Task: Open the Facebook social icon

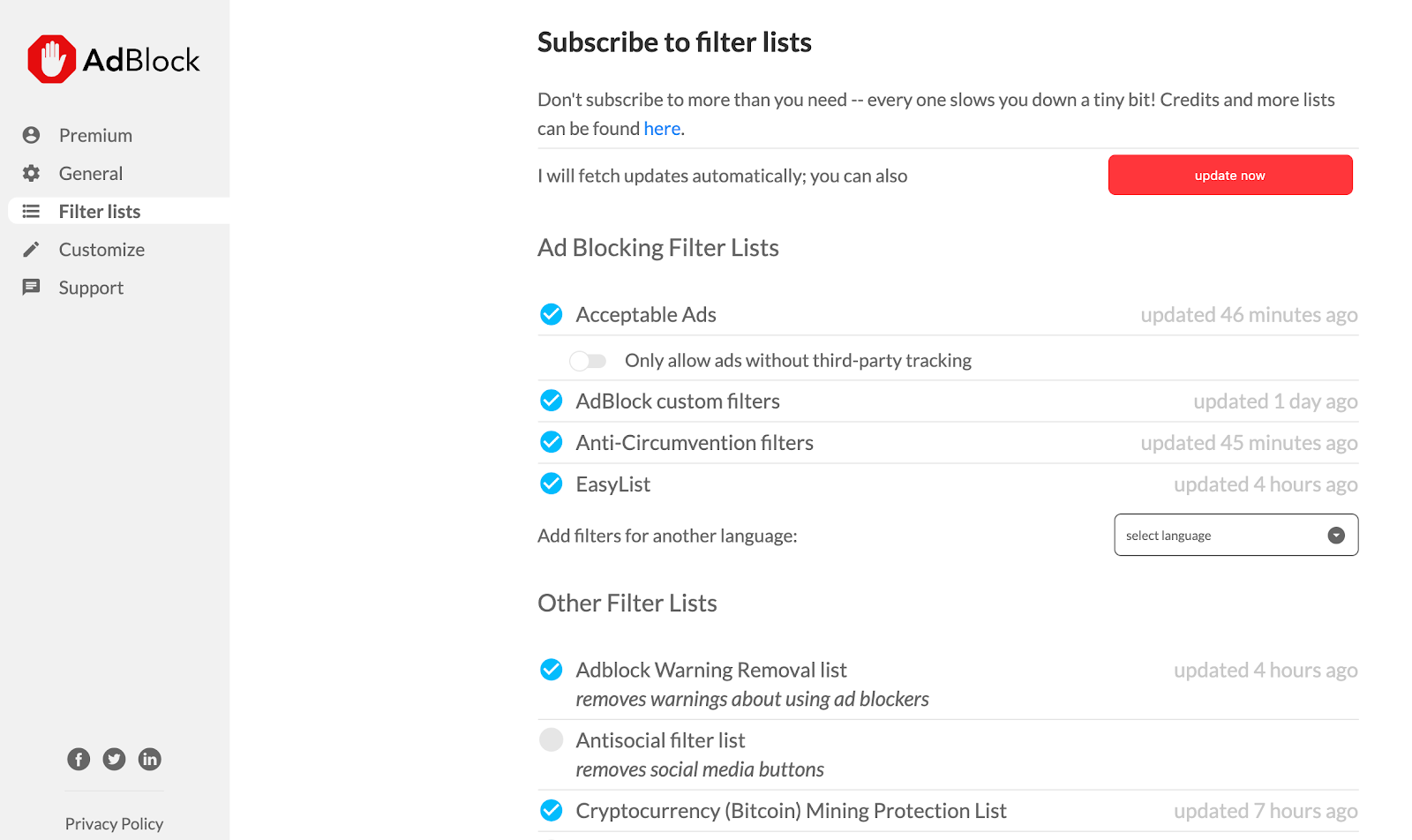Action: tap(79, 759)
